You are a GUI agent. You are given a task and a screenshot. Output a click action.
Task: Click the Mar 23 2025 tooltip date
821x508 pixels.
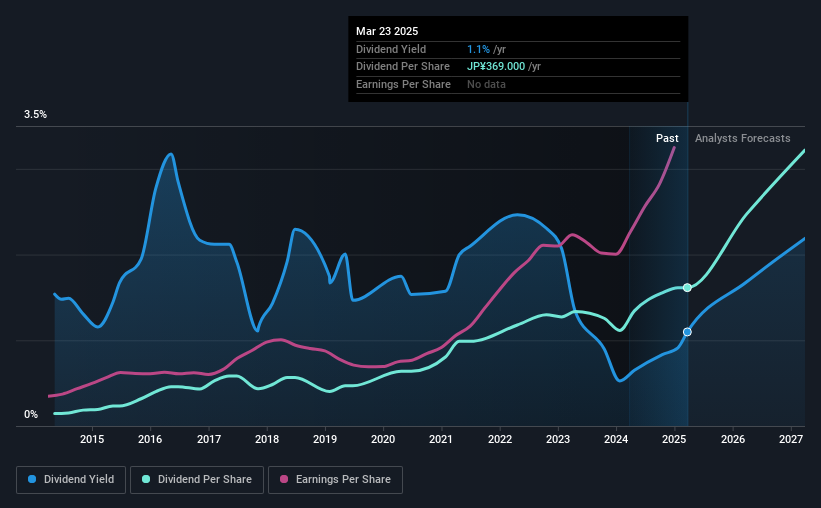387,31
